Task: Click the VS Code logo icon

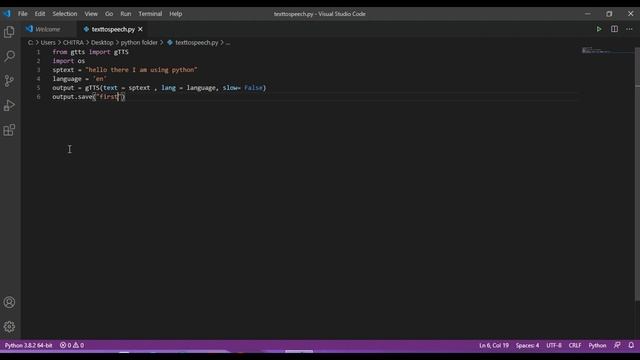Action: click(7, 13)
